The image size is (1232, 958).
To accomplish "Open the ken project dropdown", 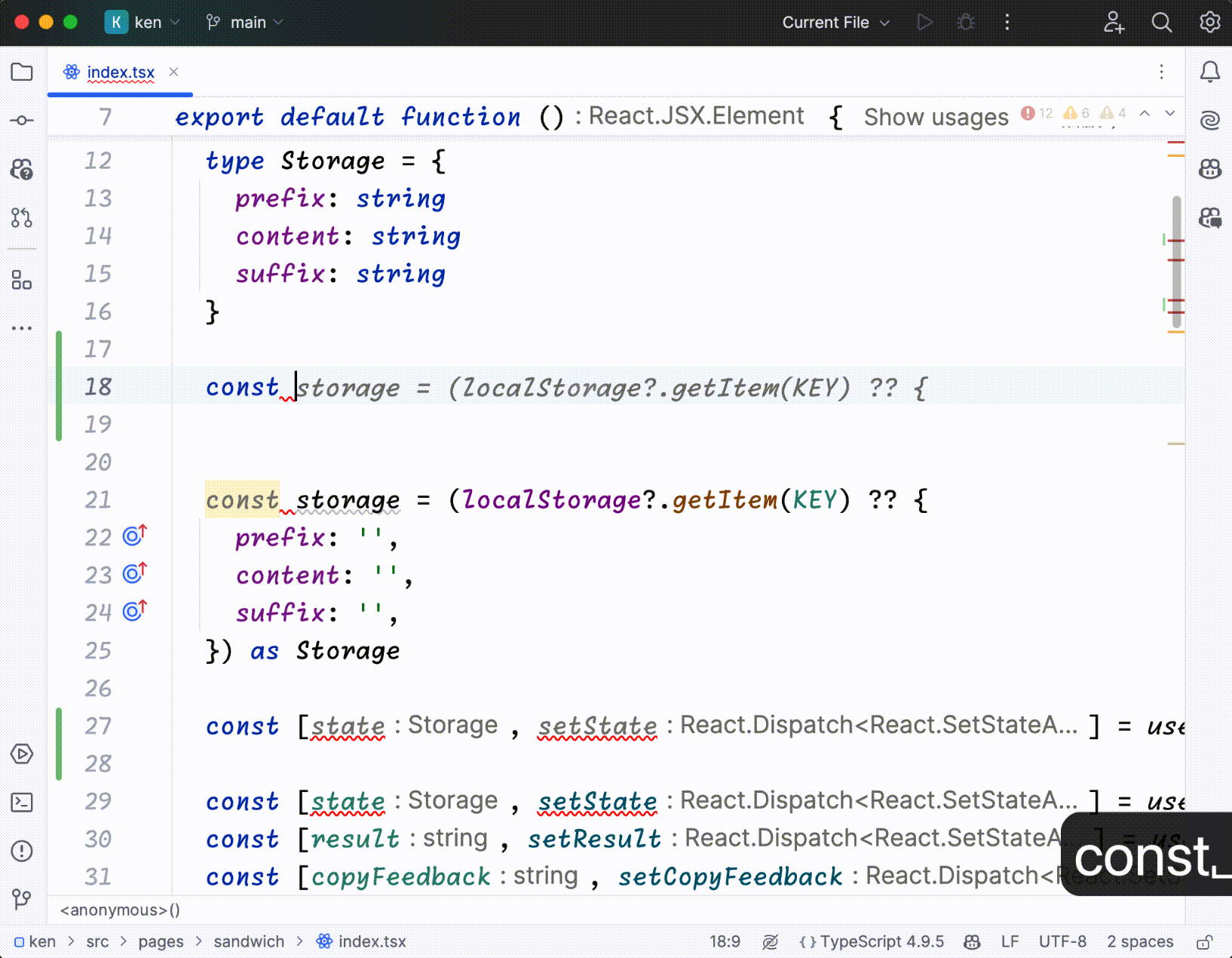I will [143, 23].
